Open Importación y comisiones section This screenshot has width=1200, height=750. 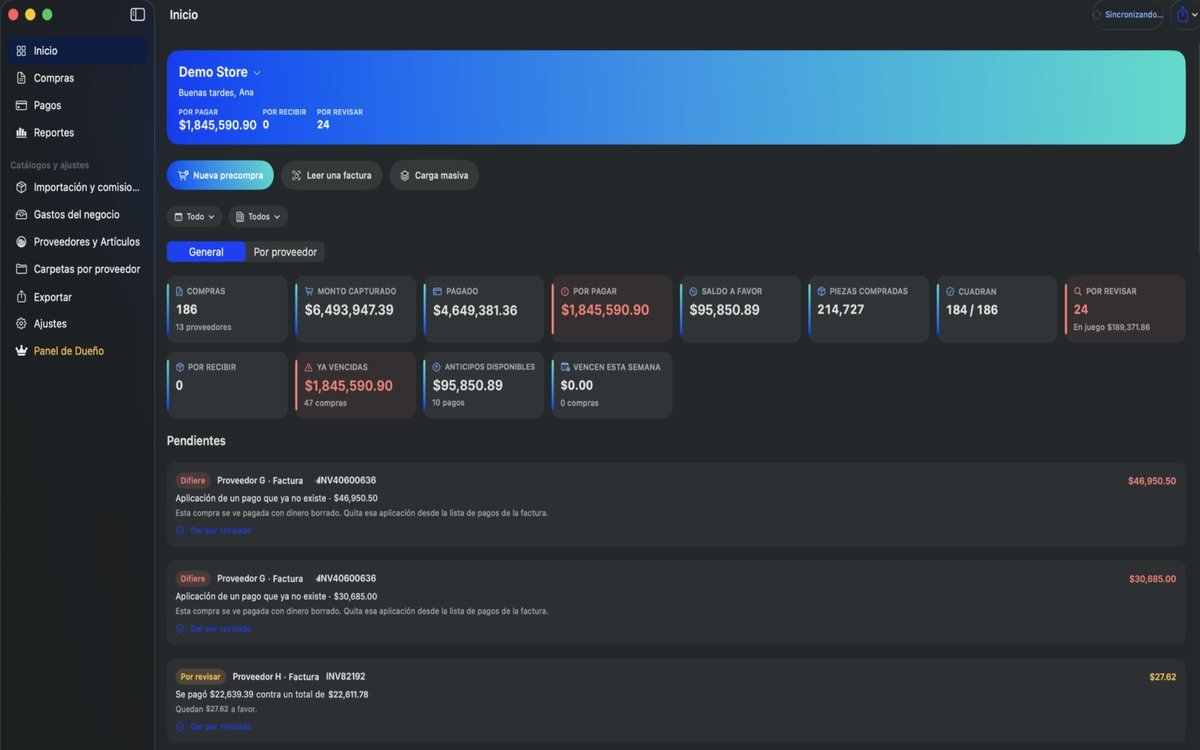(x=77, y=187)
